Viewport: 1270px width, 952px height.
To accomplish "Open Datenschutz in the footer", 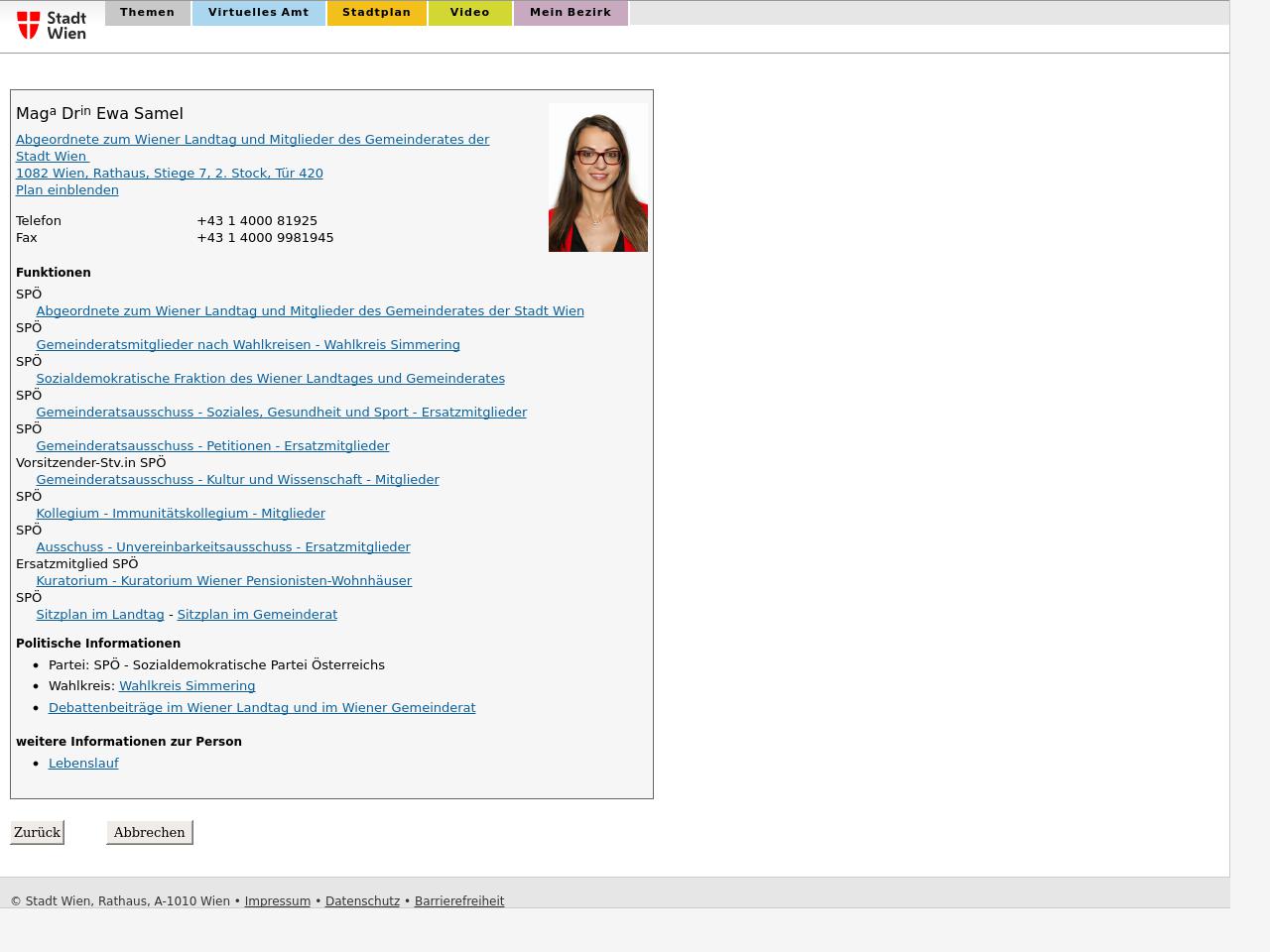I will [x=362, y=900].
